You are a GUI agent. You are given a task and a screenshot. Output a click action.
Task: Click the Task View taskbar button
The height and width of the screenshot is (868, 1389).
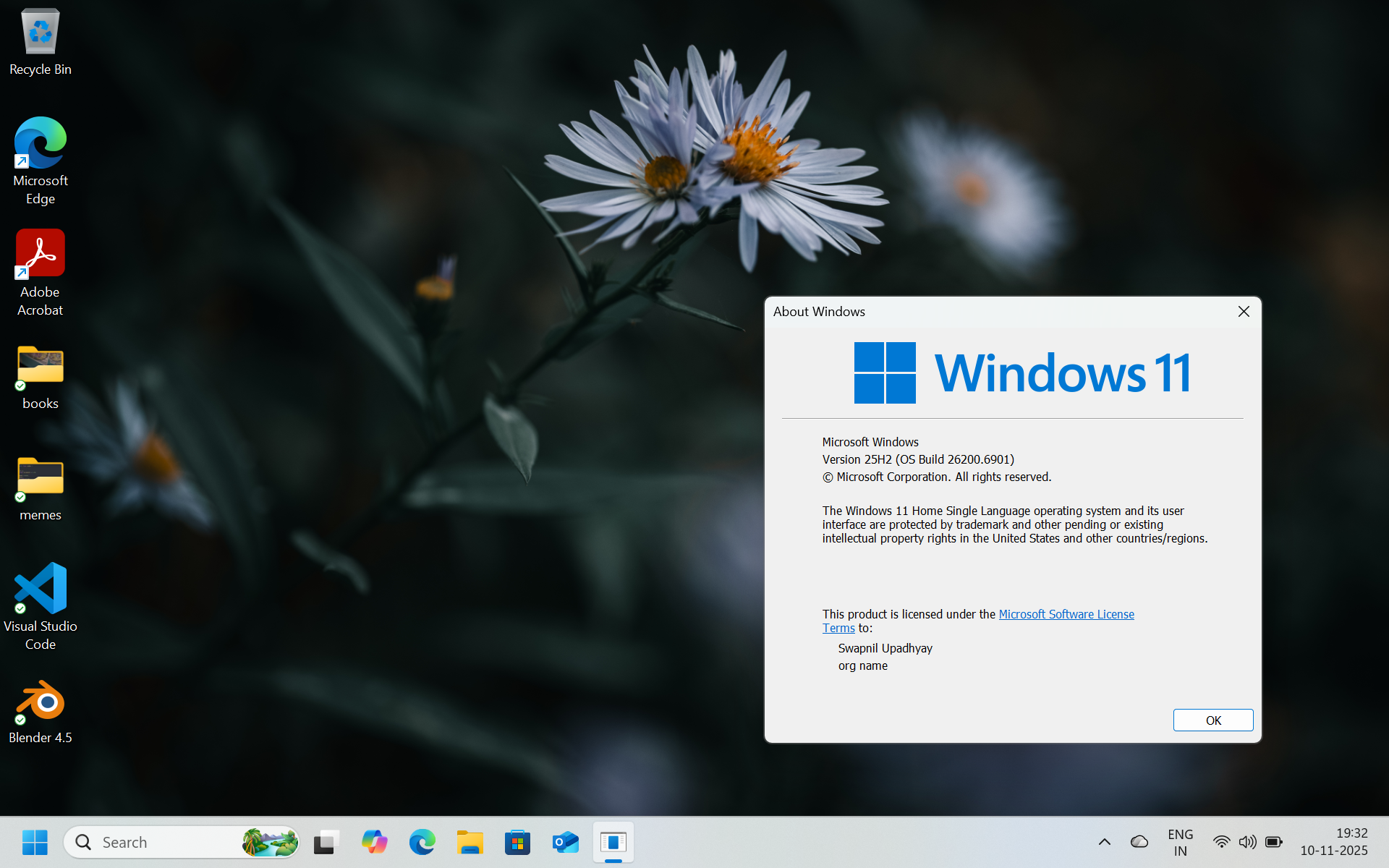pos(326,842)
